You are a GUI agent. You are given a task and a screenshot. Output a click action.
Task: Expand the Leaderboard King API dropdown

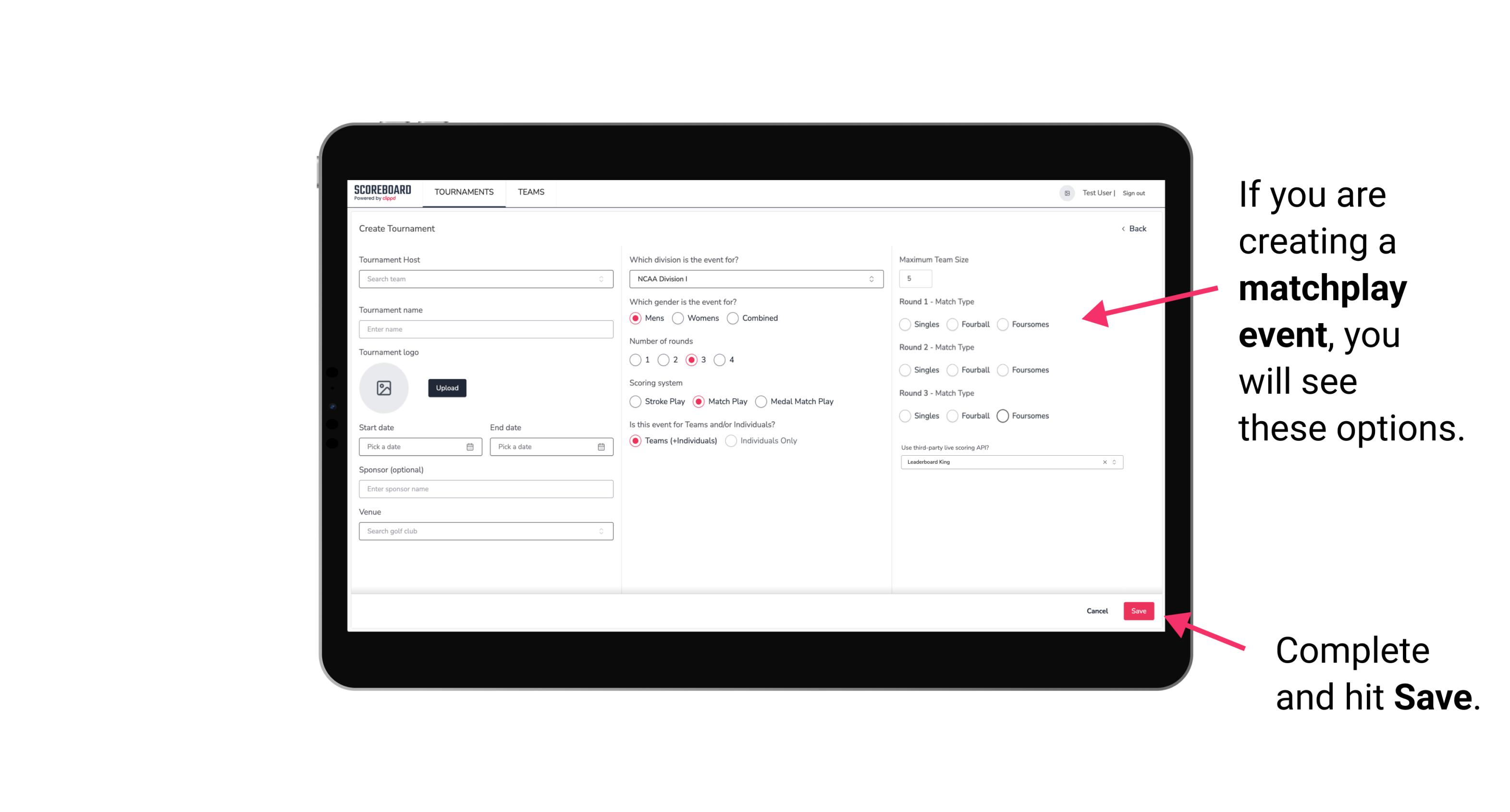1112,462
